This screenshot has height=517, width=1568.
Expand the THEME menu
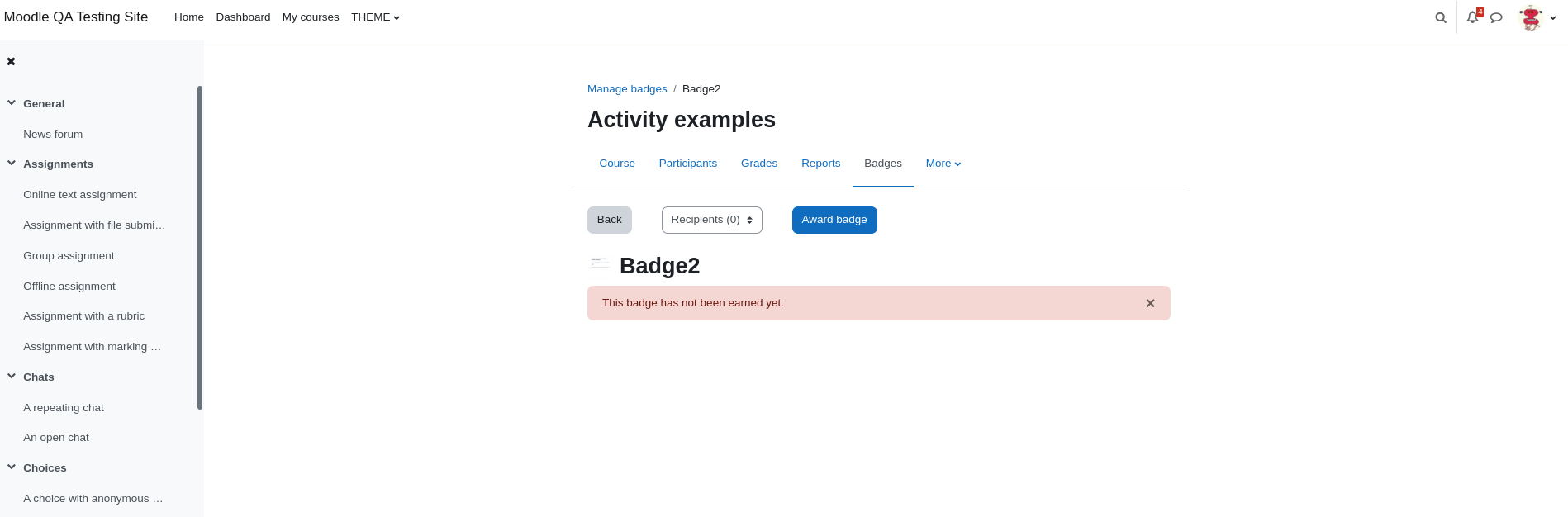pyautogui.click(x=375, y=17)
